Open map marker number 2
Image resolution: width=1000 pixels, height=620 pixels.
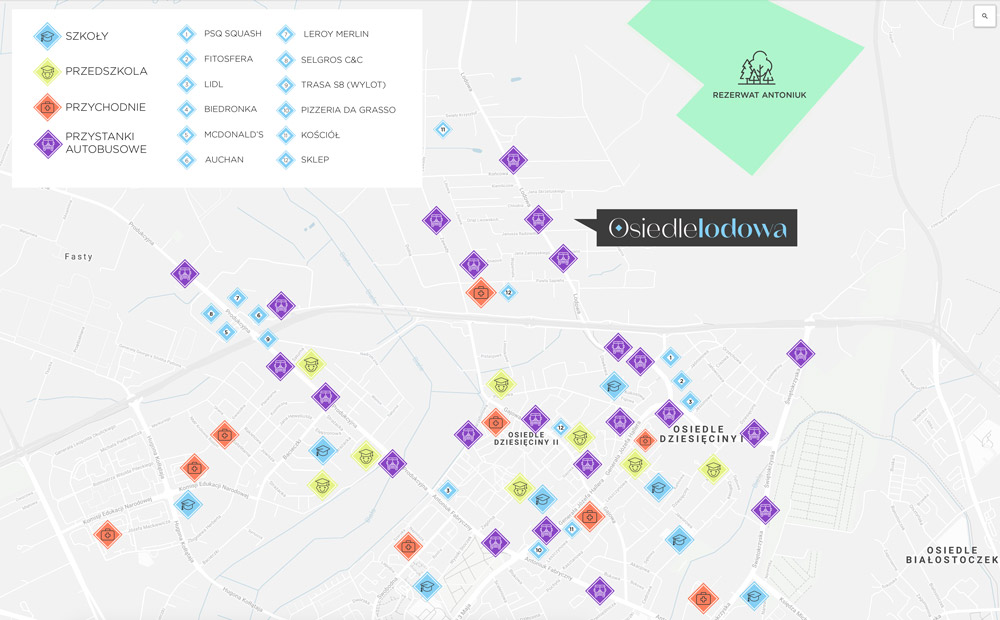(681, 381)
